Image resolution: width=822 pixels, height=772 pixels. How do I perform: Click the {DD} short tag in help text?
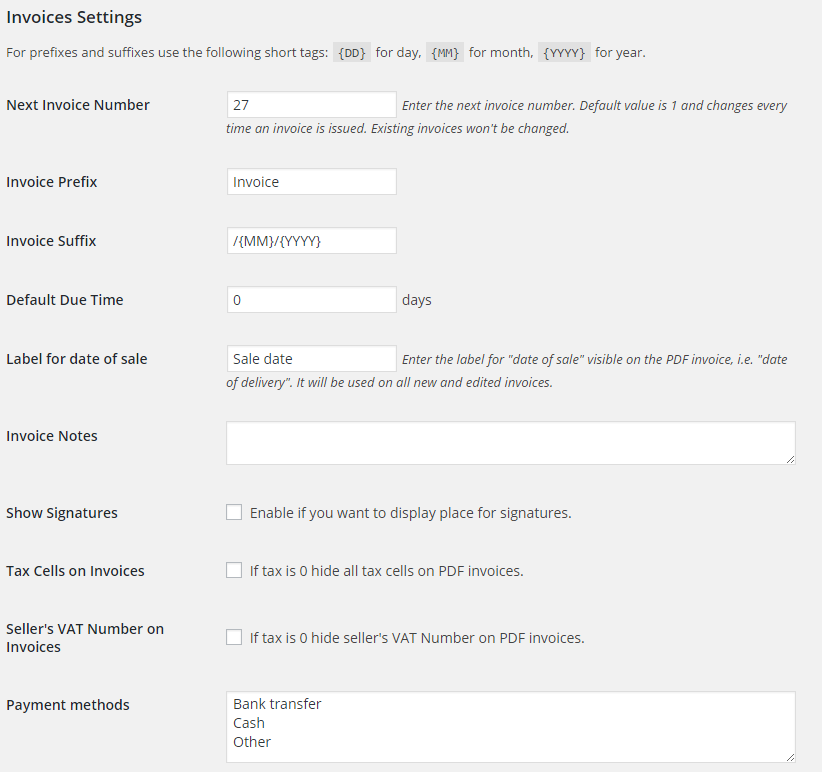click(352, 53)
